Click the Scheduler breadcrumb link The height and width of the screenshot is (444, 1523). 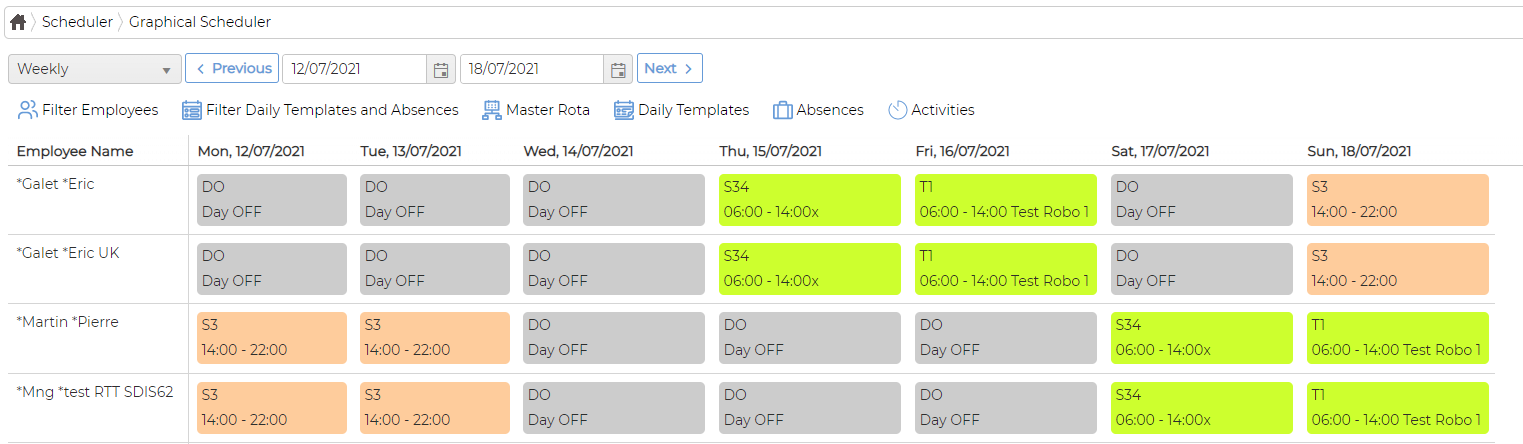(x=77, y=22)
